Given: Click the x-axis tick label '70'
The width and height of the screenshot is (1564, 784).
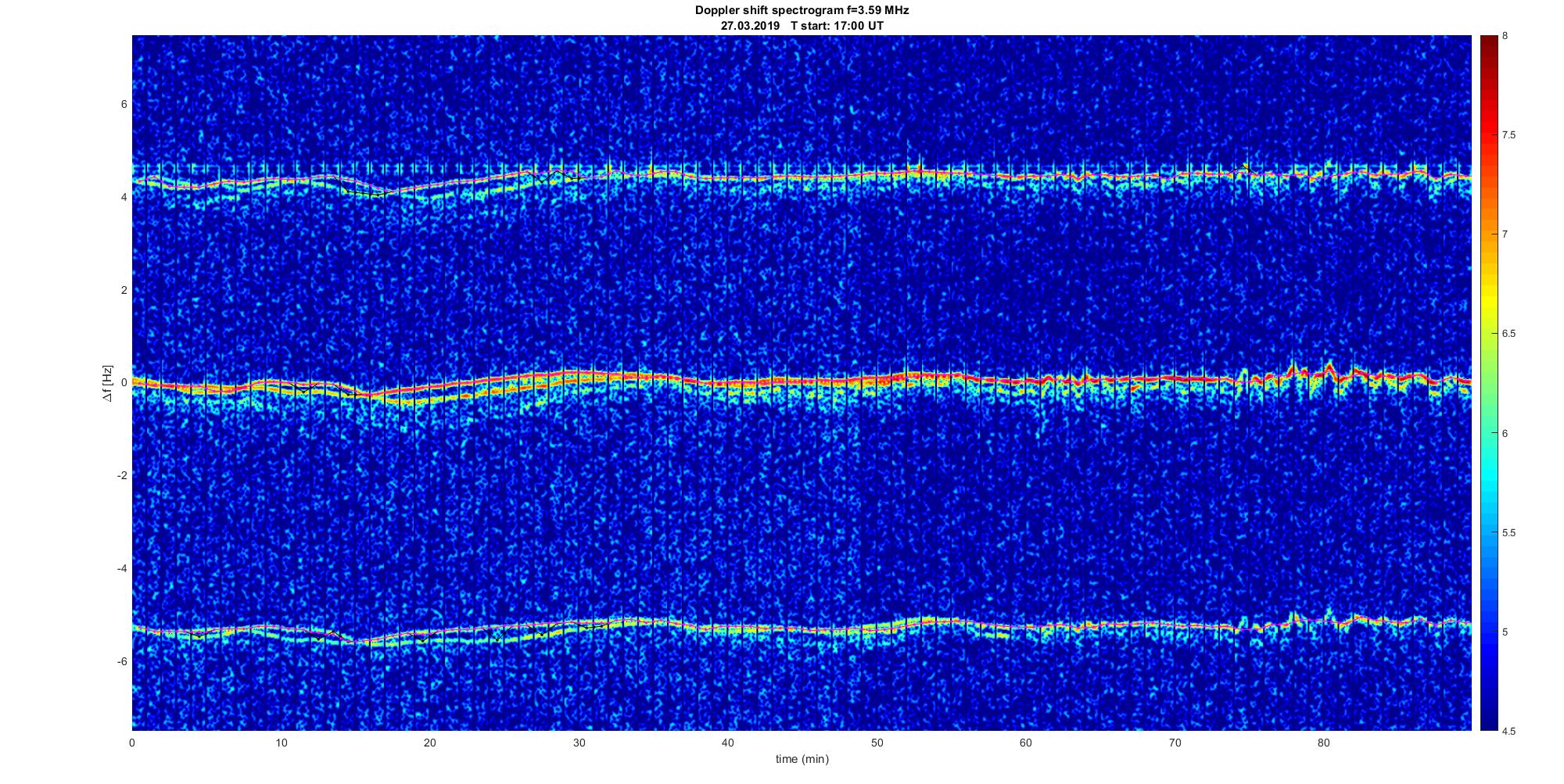Looking at the screenshot, I should 1175,743.
